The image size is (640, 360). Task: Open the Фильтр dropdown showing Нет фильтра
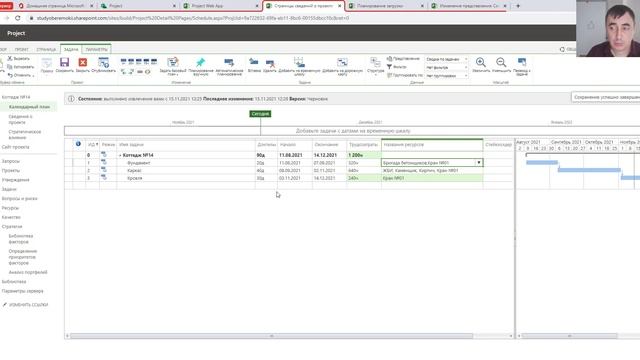click(x=447, y=67)
